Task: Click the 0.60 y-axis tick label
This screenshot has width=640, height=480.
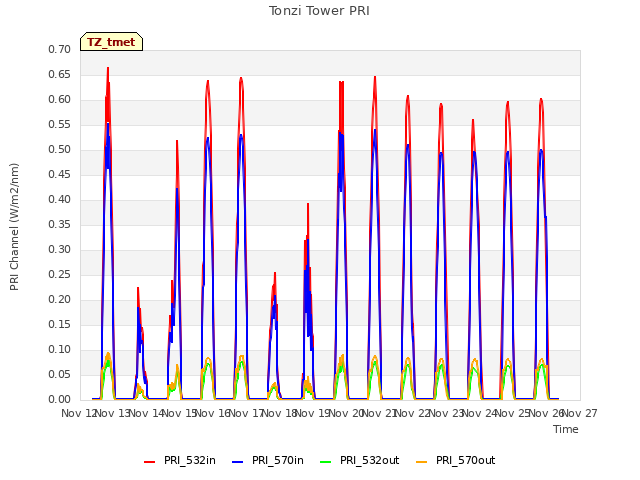Action: 60,99
